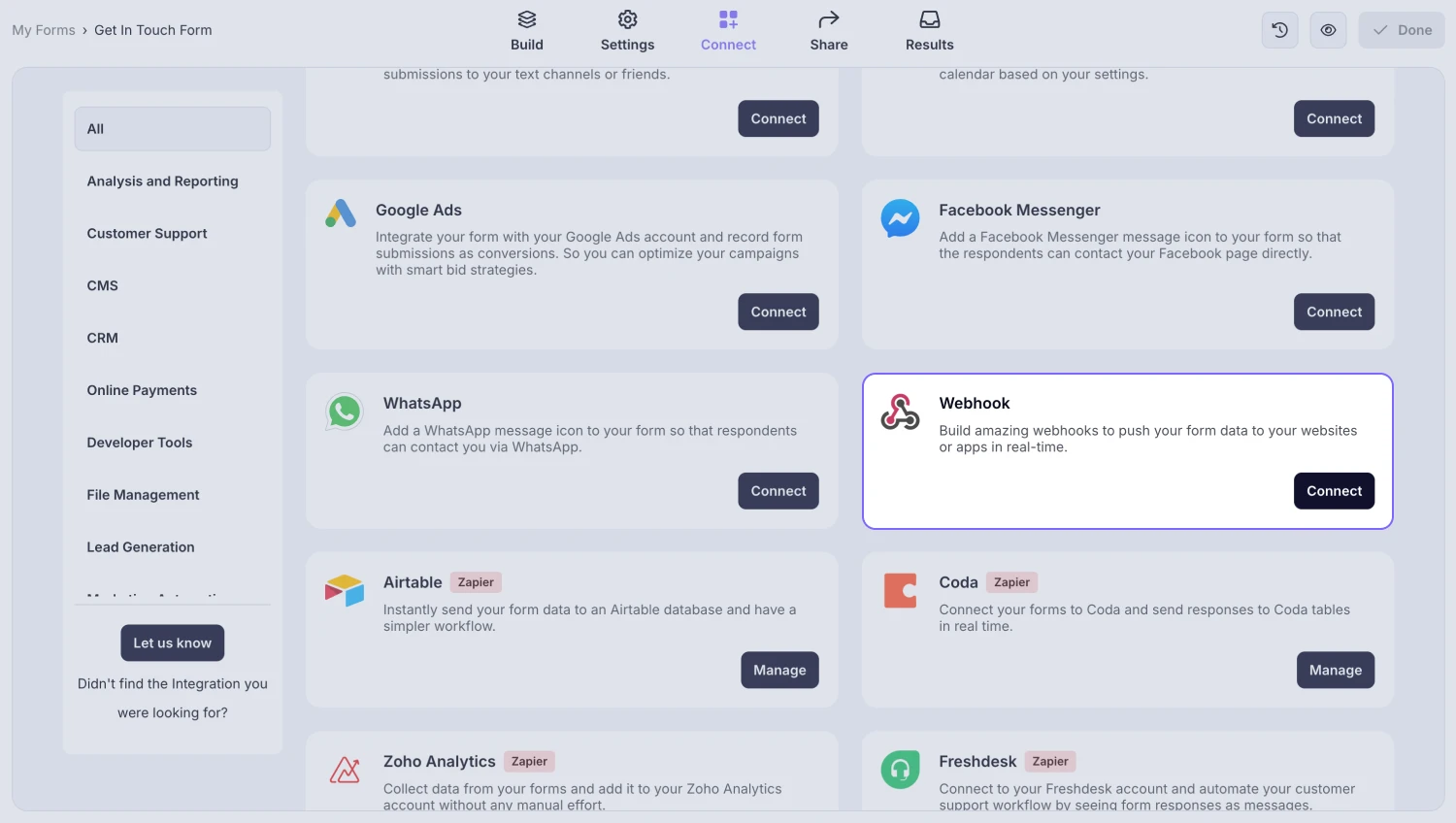Click the WhatsApp logo icon

[x=345, y=411]
